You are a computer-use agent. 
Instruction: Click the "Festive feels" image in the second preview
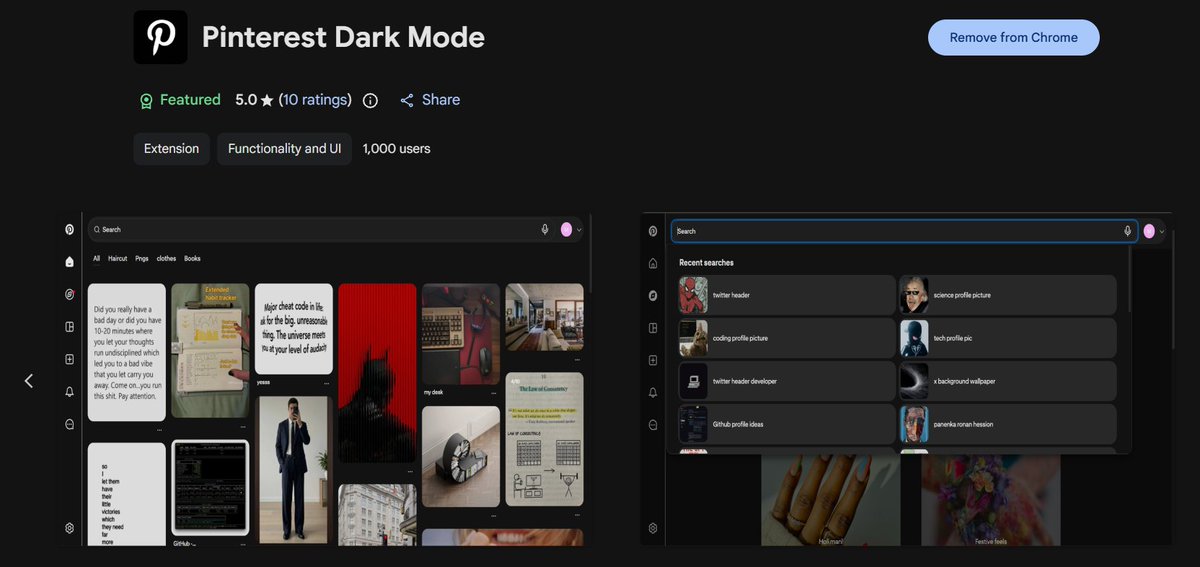pos(991,500)
